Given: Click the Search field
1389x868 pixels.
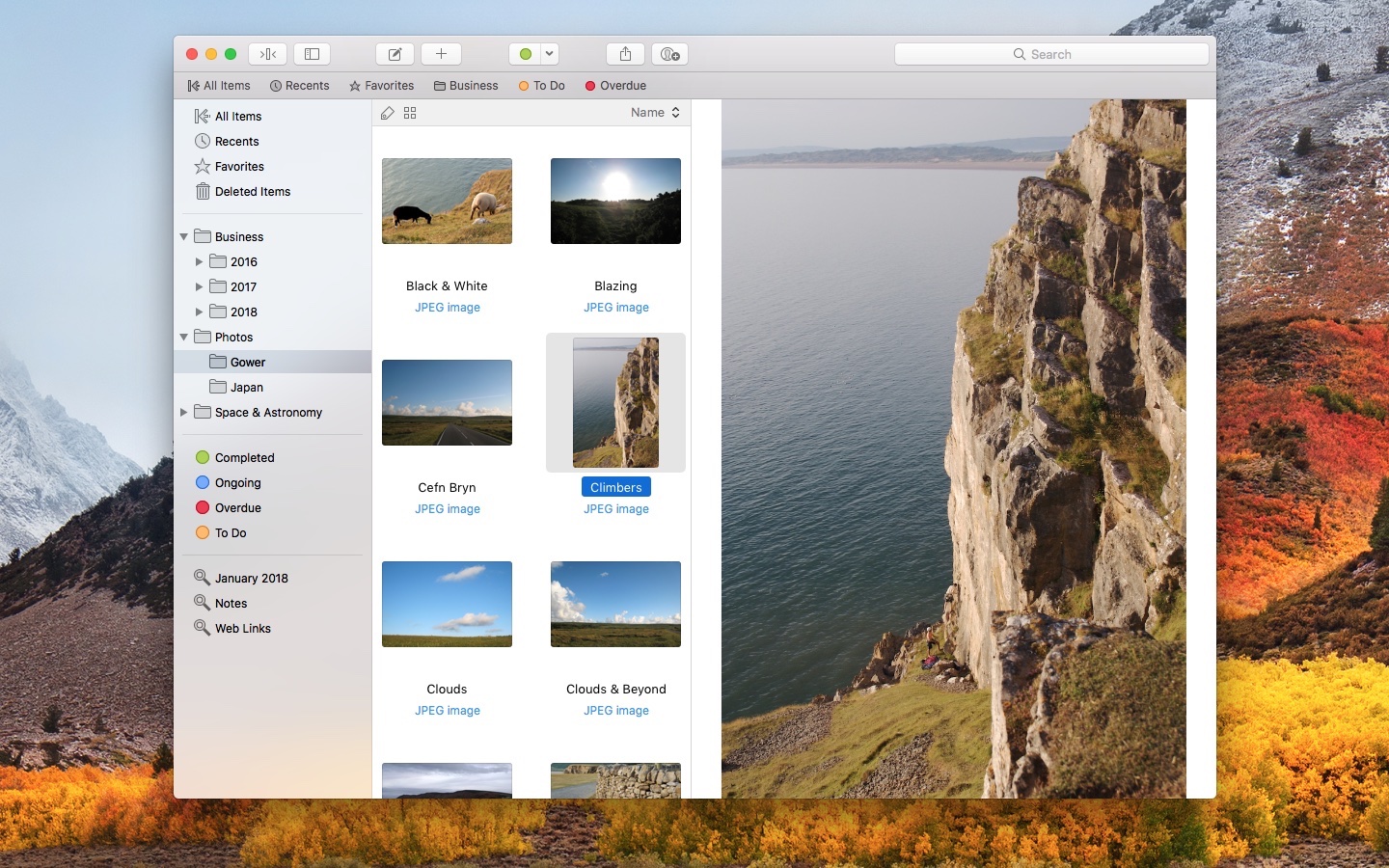Looking at the screenshot, I should [x=1051, y=54].
